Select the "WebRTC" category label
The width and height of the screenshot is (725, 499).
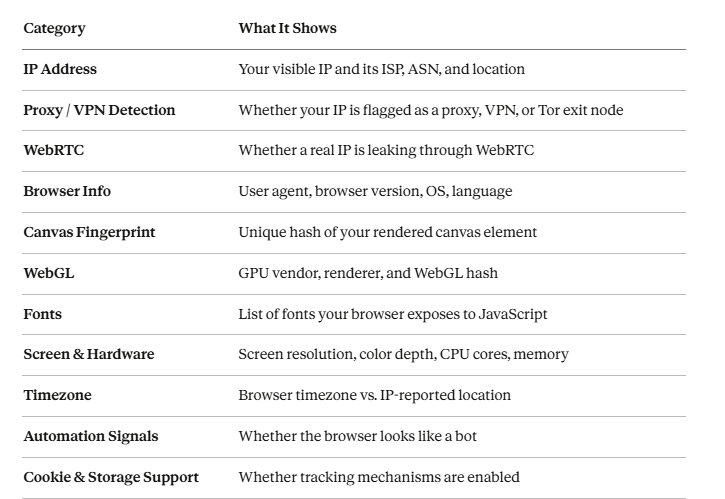[49, 150]
